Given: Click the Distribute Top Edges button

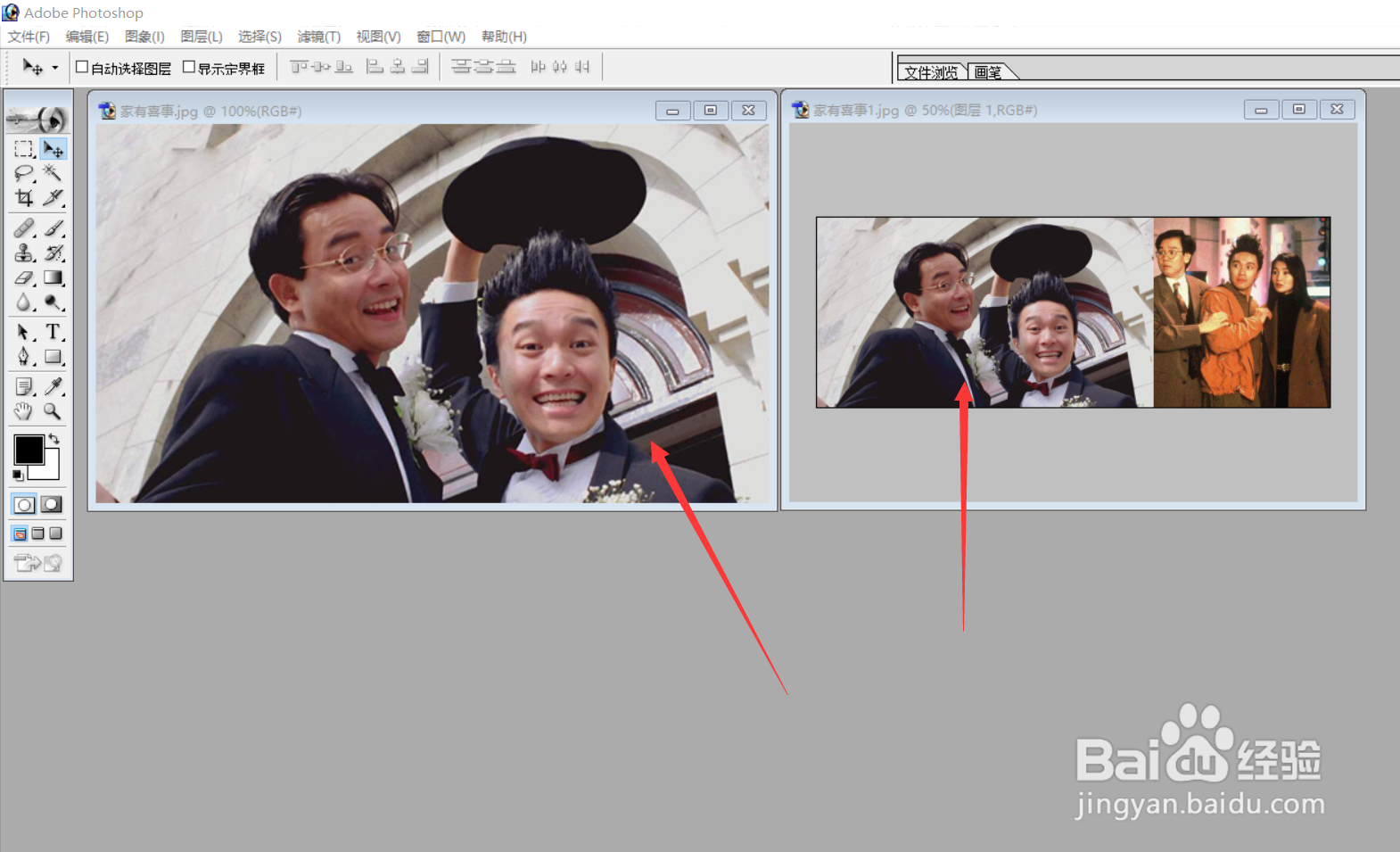Looking at the screenshot, I should 461,67.
